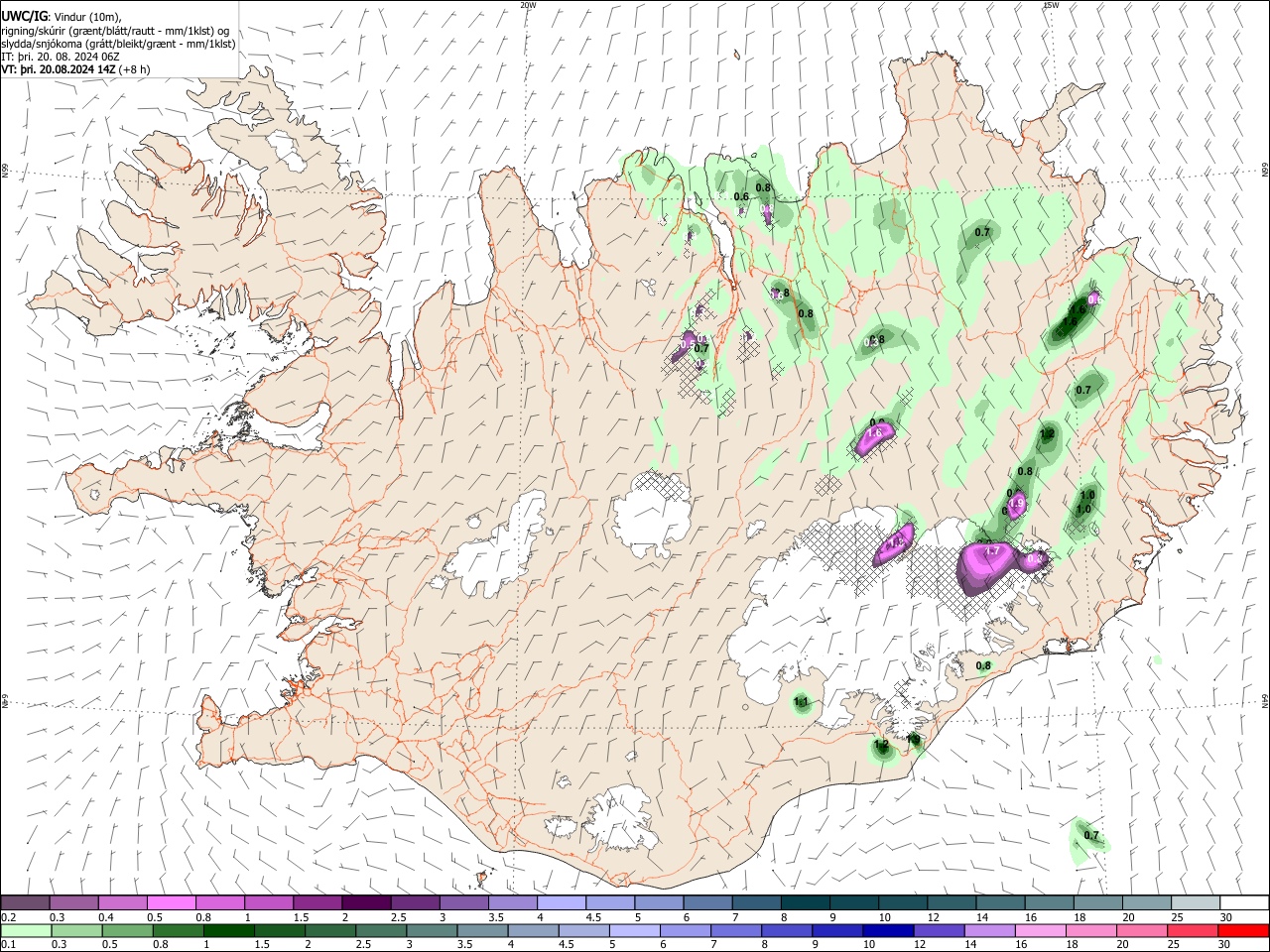Screen dimensions: 1270x952
Task: Pick rain scale swatch between 2 and 2.5
Action: coord(330,930)
